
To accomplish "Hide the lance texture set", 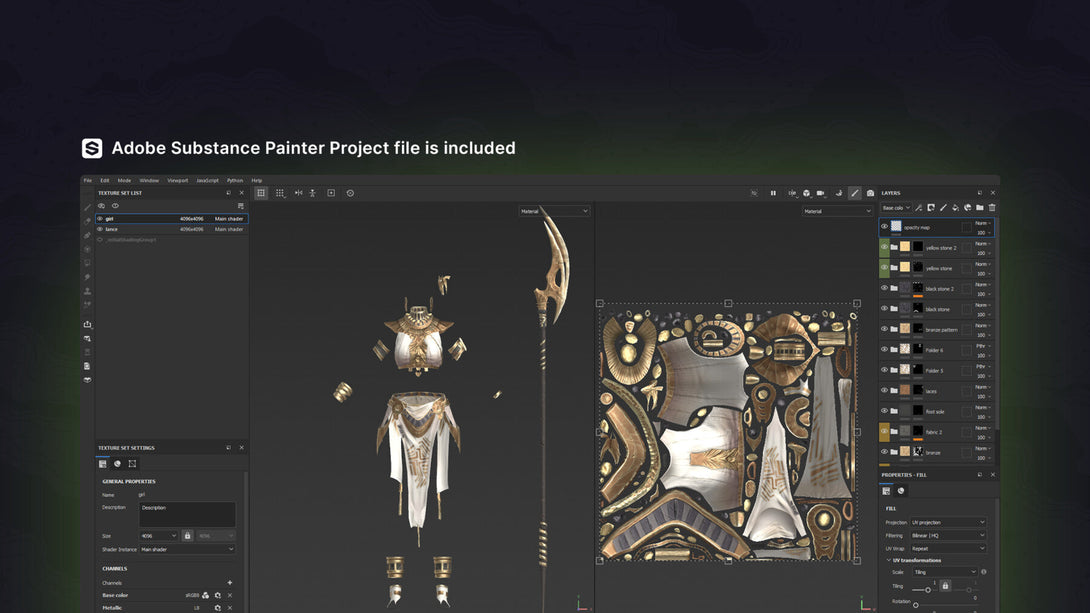I will click(x=100, y=229).
